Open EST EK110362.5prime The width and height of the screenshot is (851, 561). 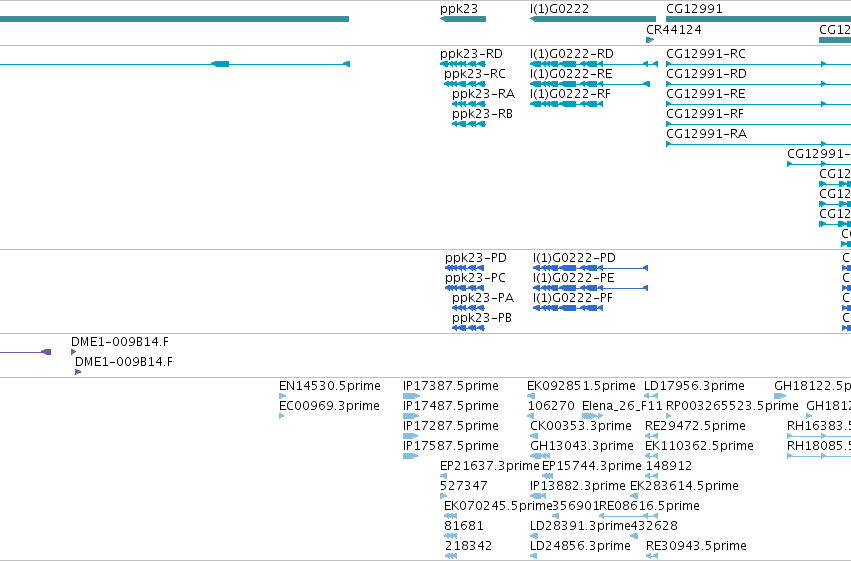click(x=699, y=446)
